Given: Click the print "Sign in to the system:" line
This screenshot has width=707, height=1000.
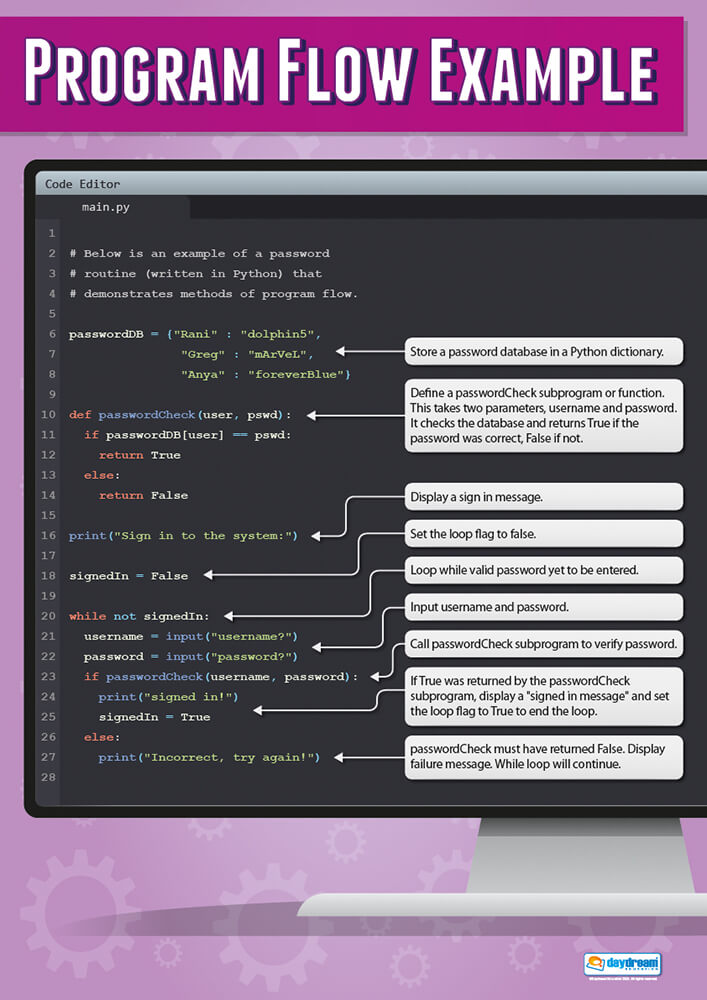Looking at the screenshot, I should 183,536.
